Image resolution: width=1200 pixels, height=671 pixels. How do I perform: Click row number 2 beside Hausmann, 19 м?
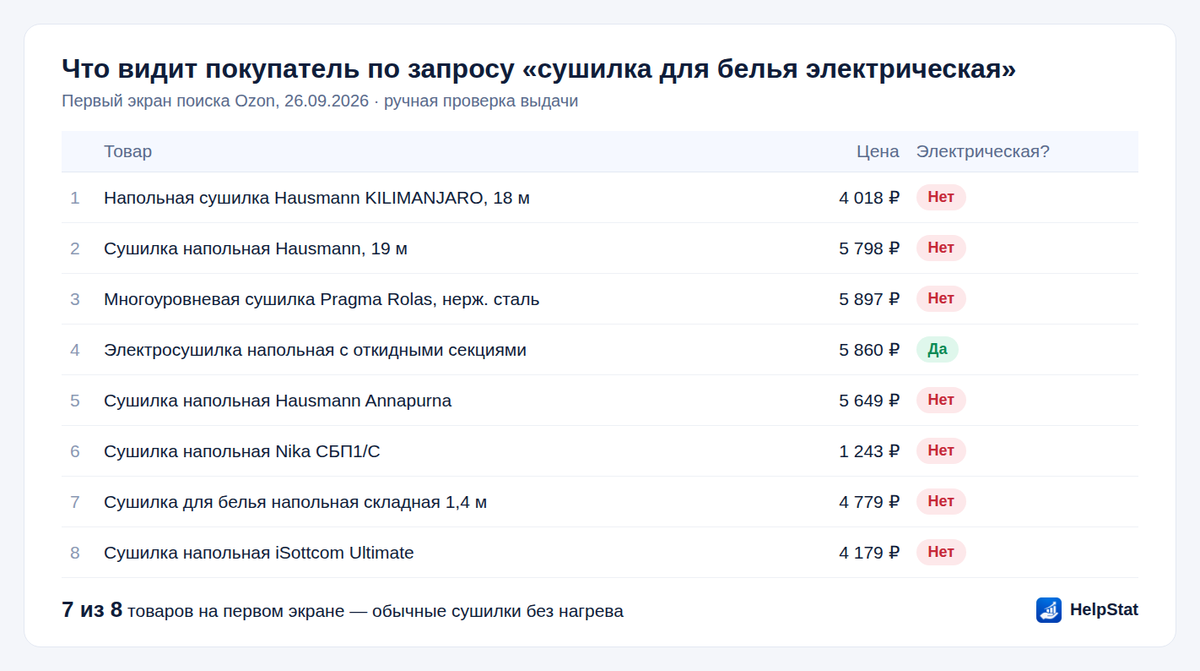pyautogui.click(x=75, y=248)
